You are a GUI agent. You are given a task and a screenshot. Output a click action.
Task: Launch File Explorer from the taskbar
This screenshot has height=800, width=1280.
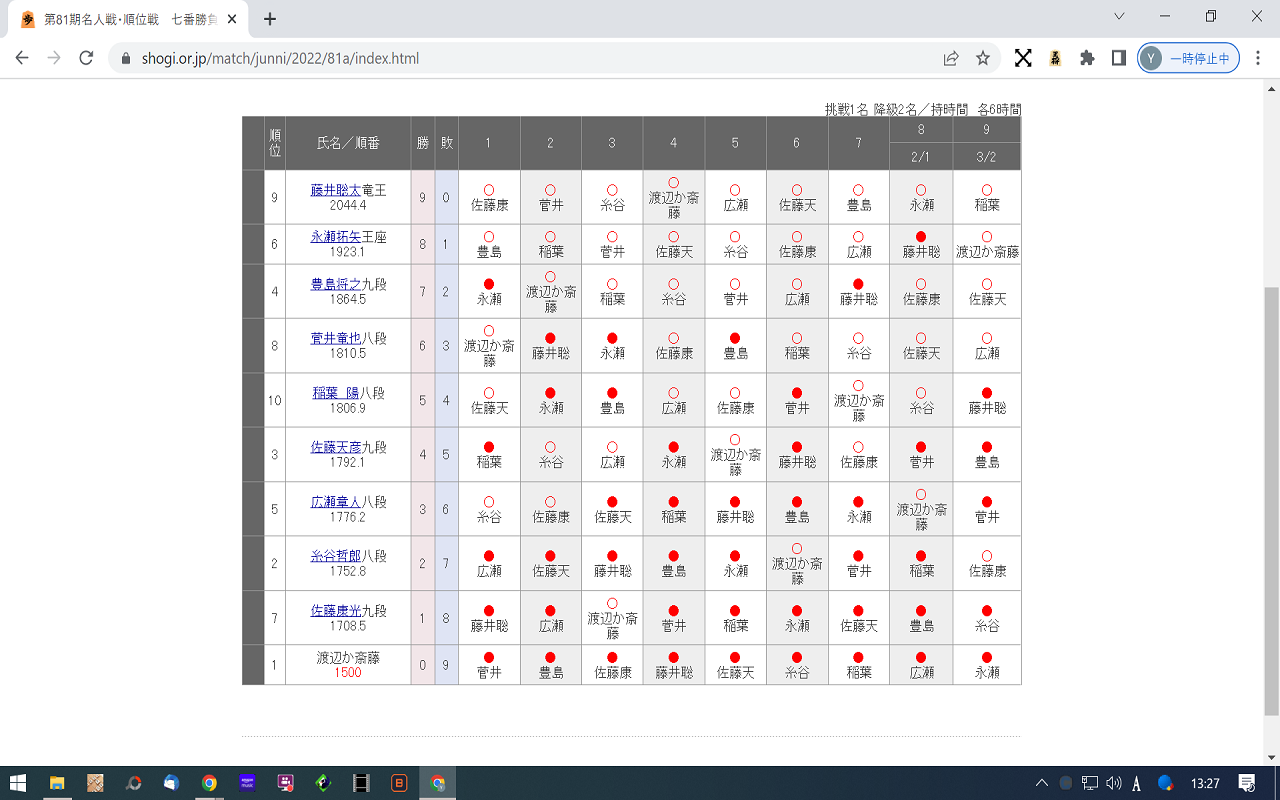pos(57,783)
